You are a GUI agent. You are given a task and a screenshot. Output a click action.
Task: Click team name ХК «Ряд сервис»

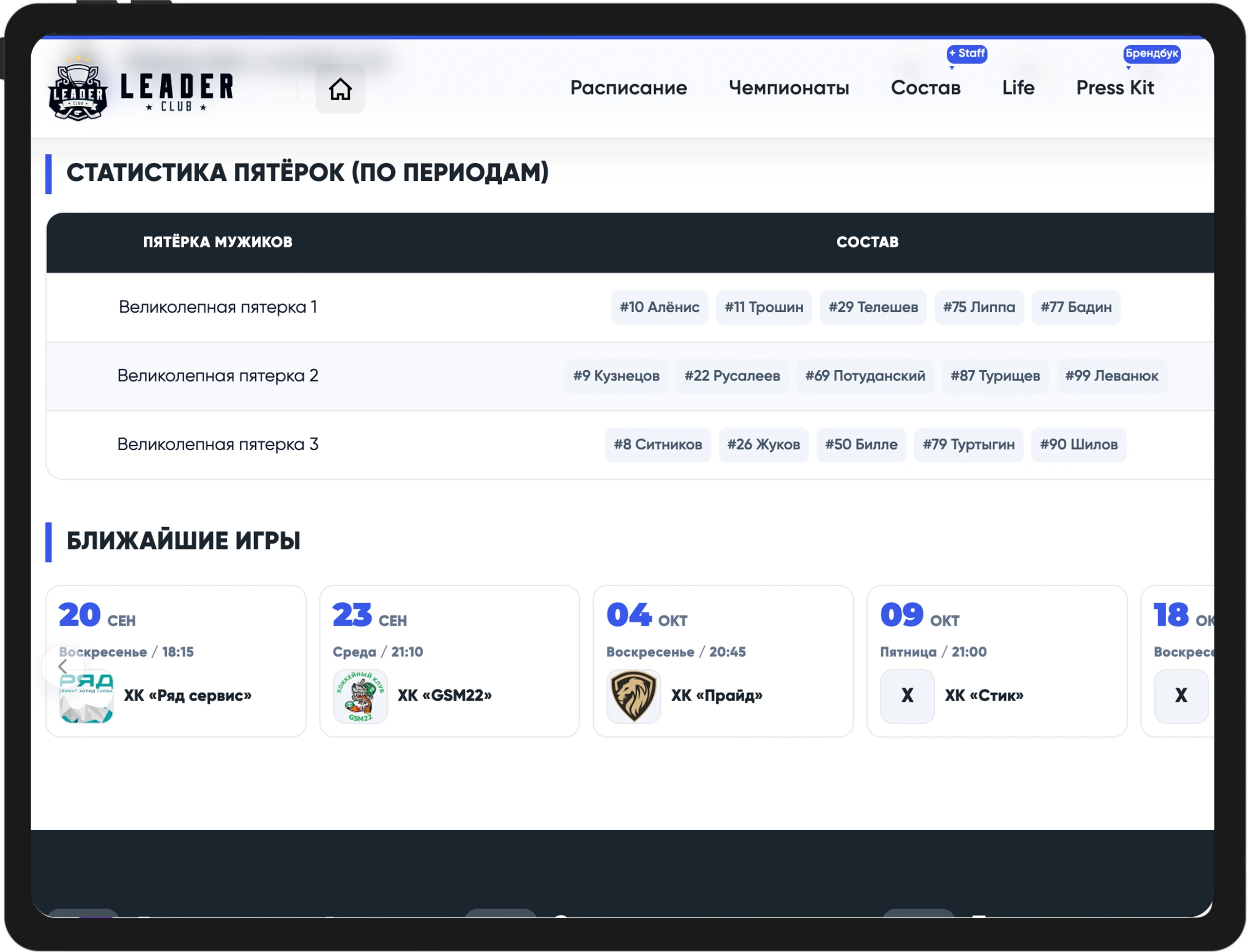point(188,695)
